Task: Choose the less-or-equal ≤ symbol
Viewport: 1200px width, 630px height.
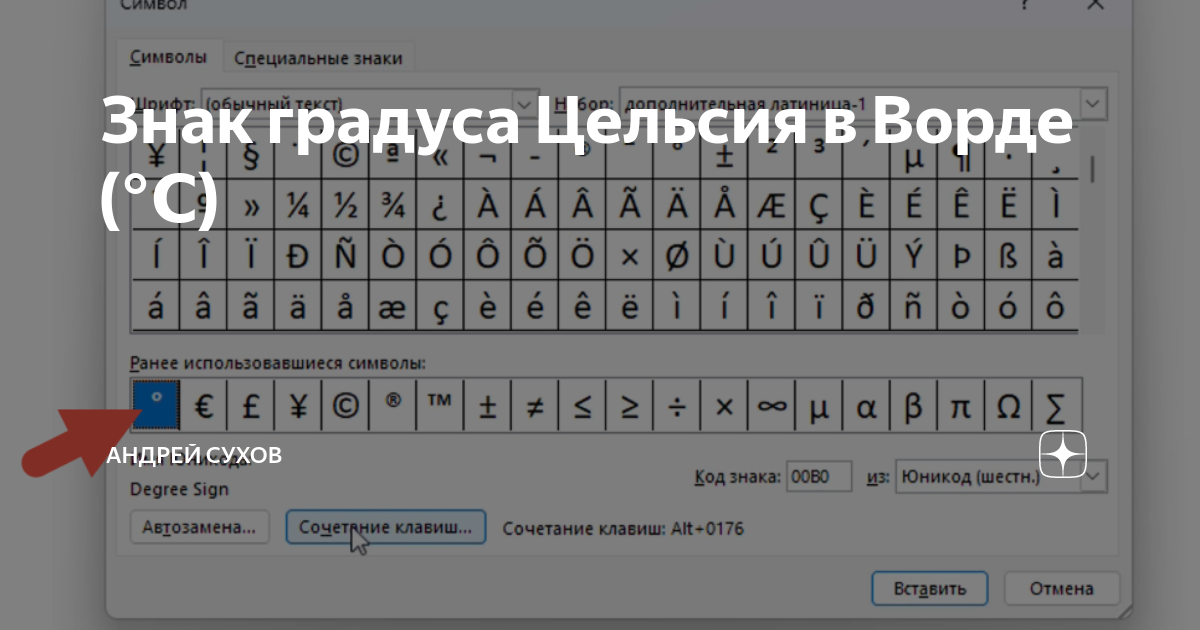Action: pos(582,406)
